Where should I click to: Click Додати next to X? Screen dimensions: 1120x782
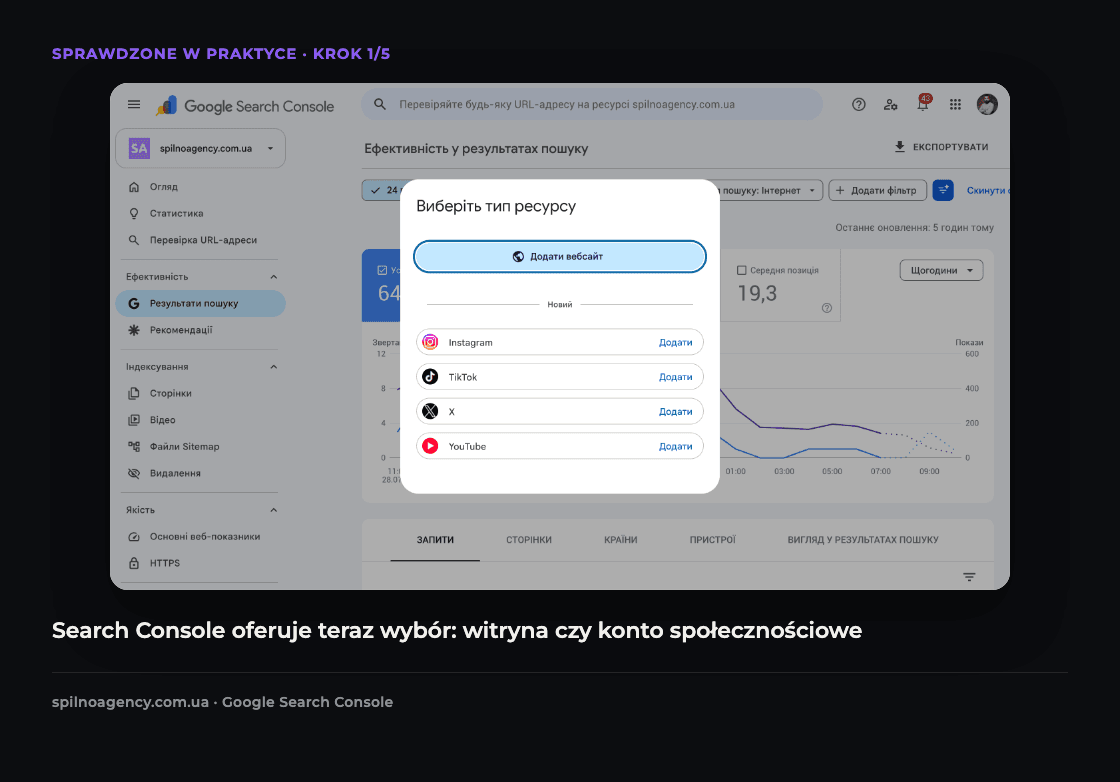click(x=675, y=411)
